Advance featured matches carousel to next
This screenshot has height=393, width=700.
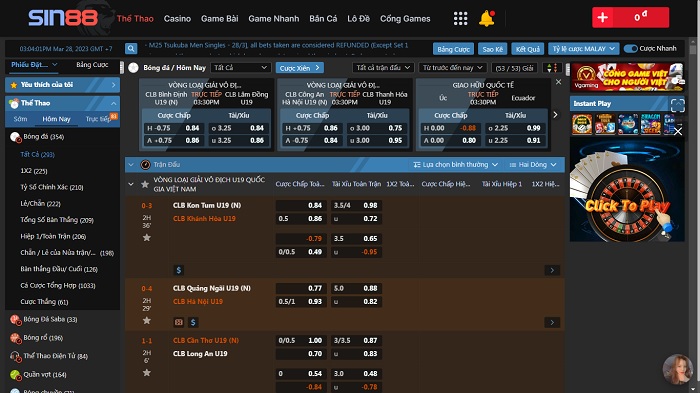click(555, 115)
